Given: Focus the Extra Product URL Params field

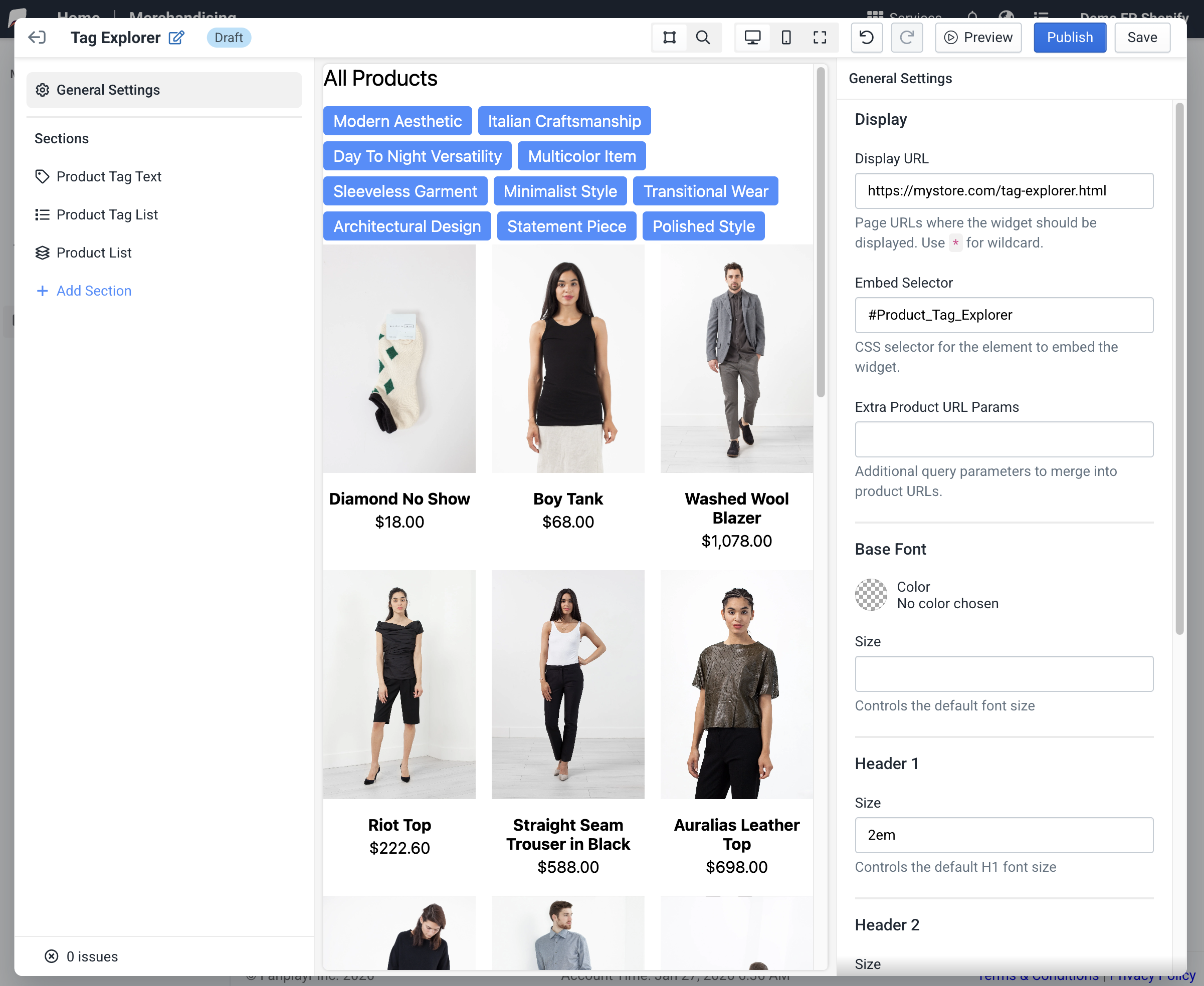Looking at the screenshot, I should tap(1004, 439).
